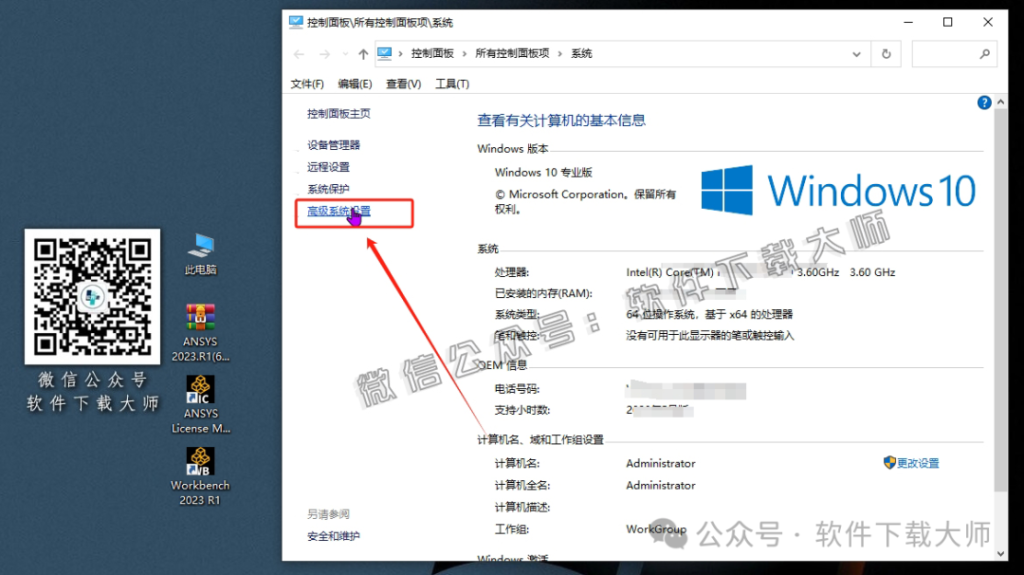Click the Windows 10 logo
The height and width of the screenshot is (575, 1024).
[x=839, y=190]
